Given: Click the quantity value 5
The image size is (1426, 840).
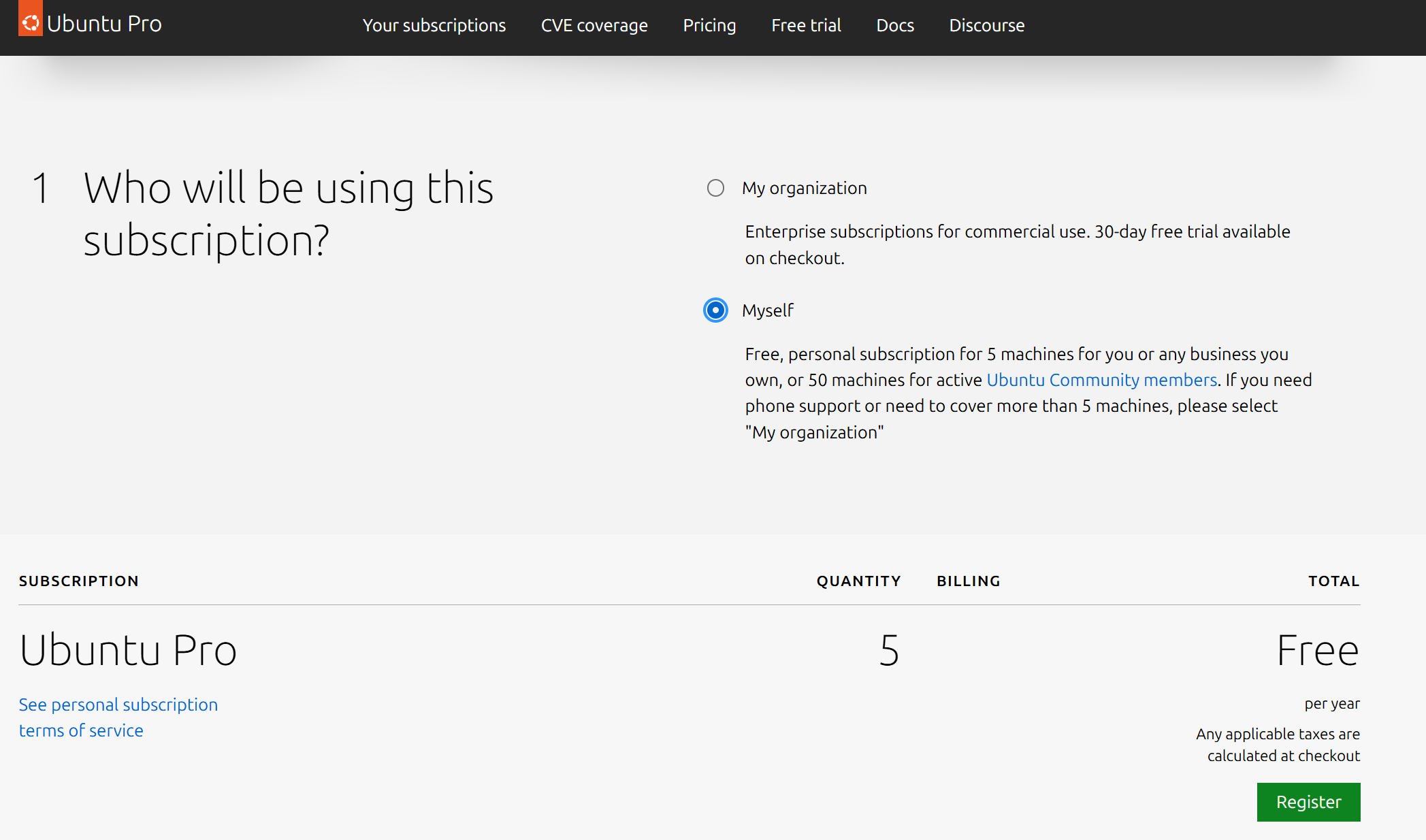Looking at the screenshot, I should 889,650.
